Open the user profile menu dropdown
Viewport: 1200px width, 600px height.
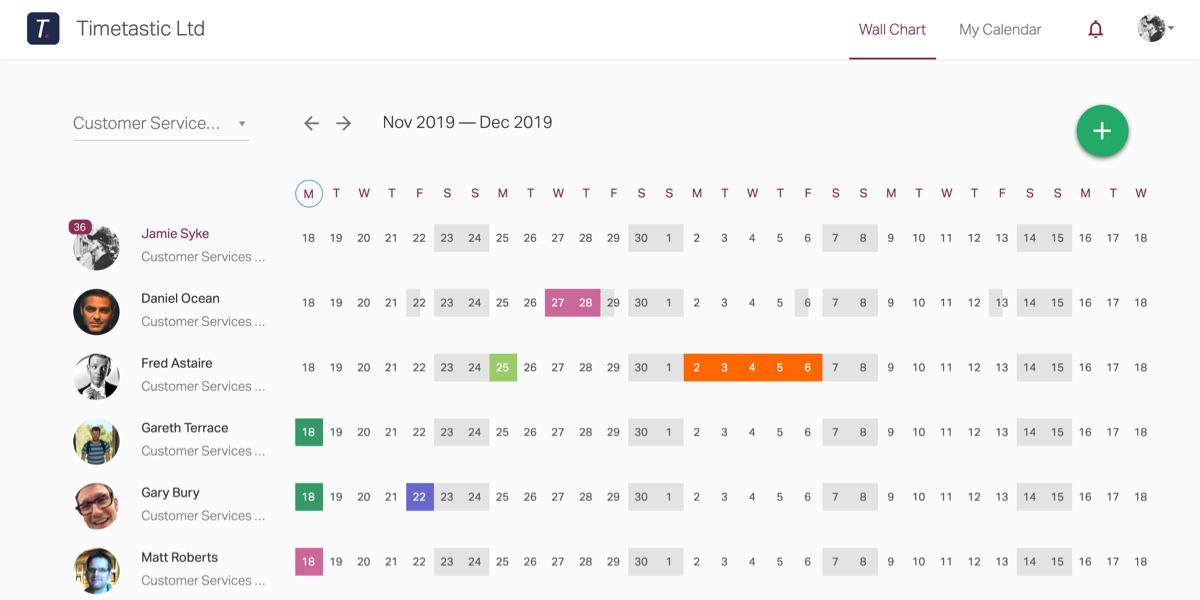[1155, 29]
